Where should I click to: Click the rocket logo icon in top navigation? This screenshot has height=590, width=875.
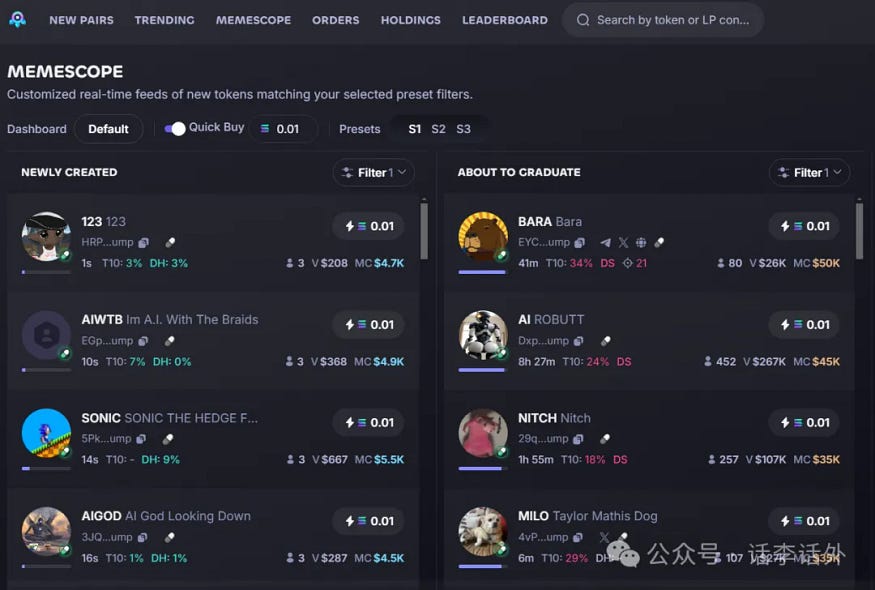[18, 20]
